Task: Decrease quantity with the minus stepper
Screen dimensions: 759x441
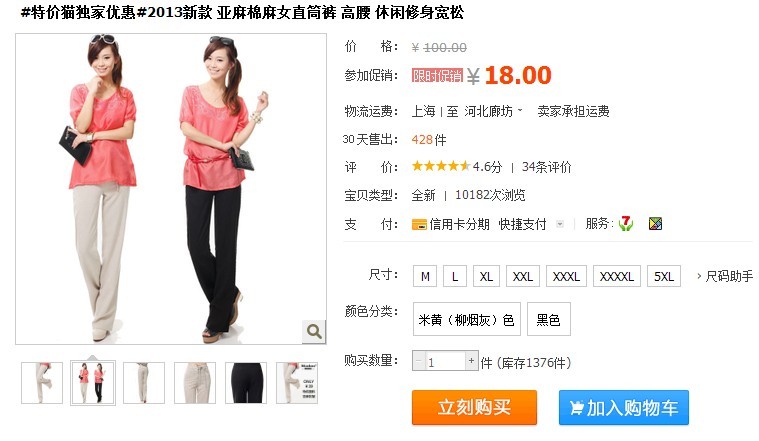Action: [x=419, y=361]
